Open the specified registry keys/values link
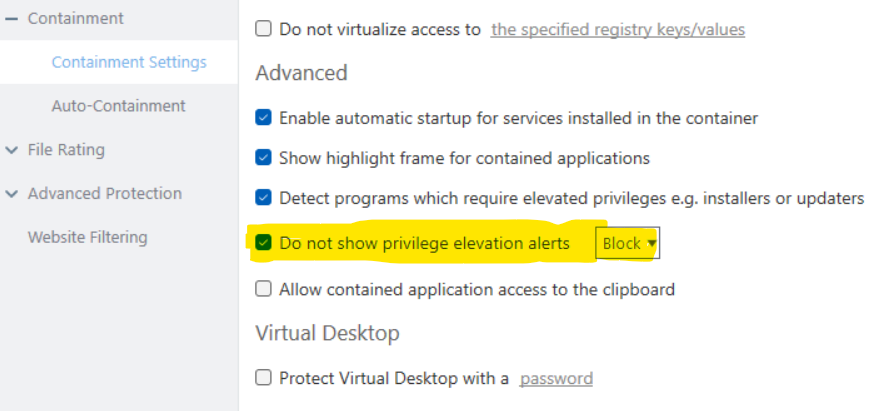 [x=618, y=30]
